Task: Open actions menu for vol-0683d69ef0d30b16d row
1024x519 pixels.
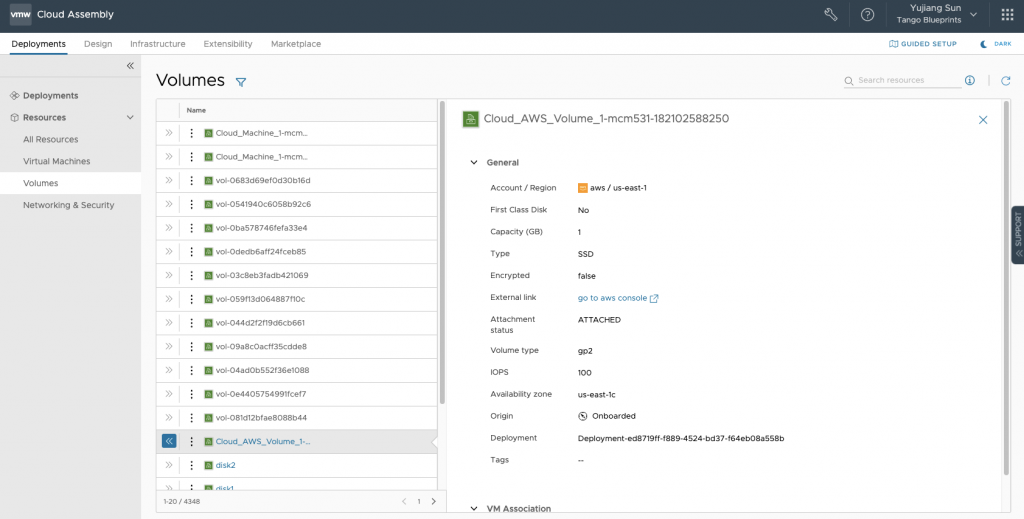Action: point(191,180)
